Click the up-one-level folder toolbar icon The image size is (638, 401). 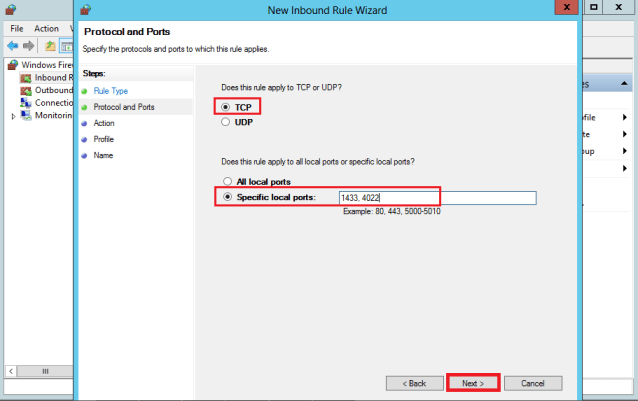tap(50, 46)
